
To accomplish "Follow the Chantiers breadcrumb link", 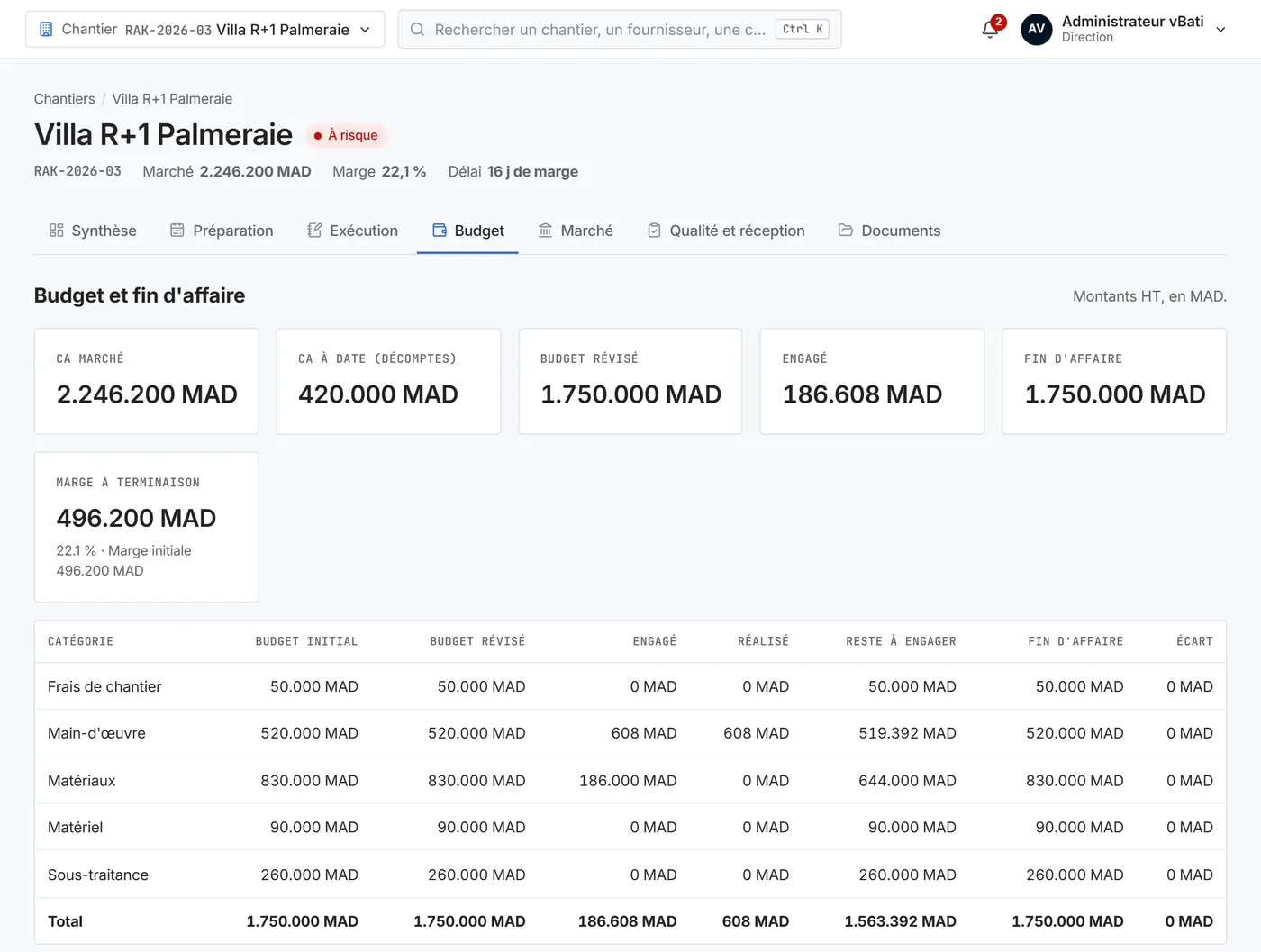I will 64,99.
